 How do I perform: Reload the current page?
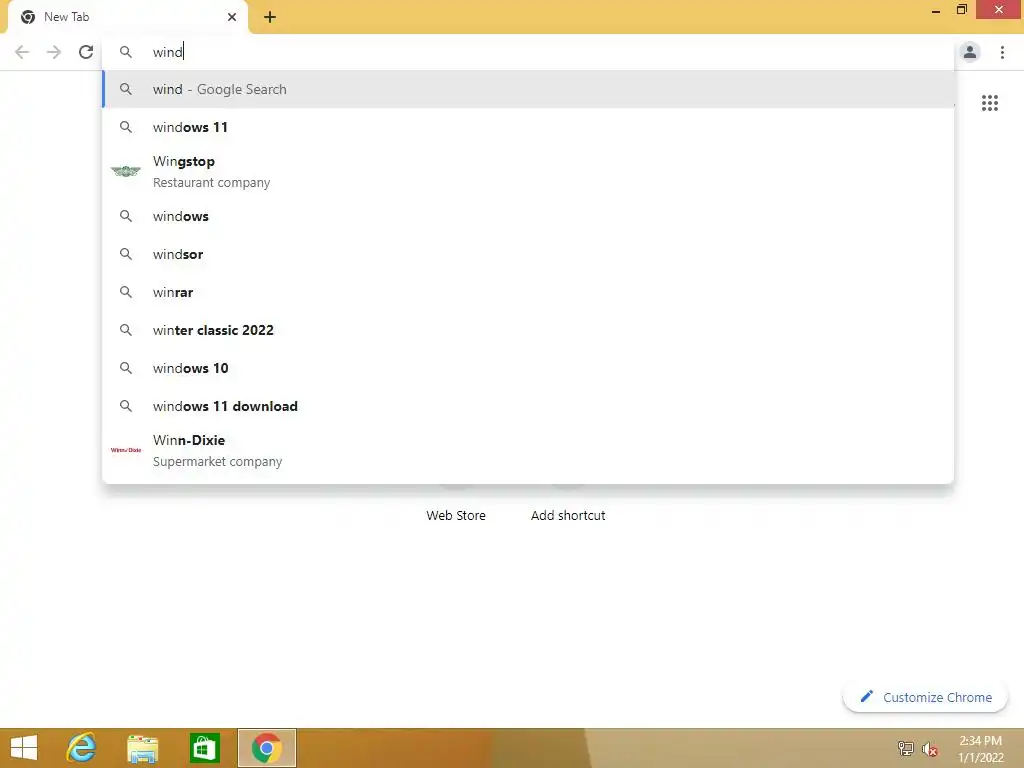click(86, 52)
